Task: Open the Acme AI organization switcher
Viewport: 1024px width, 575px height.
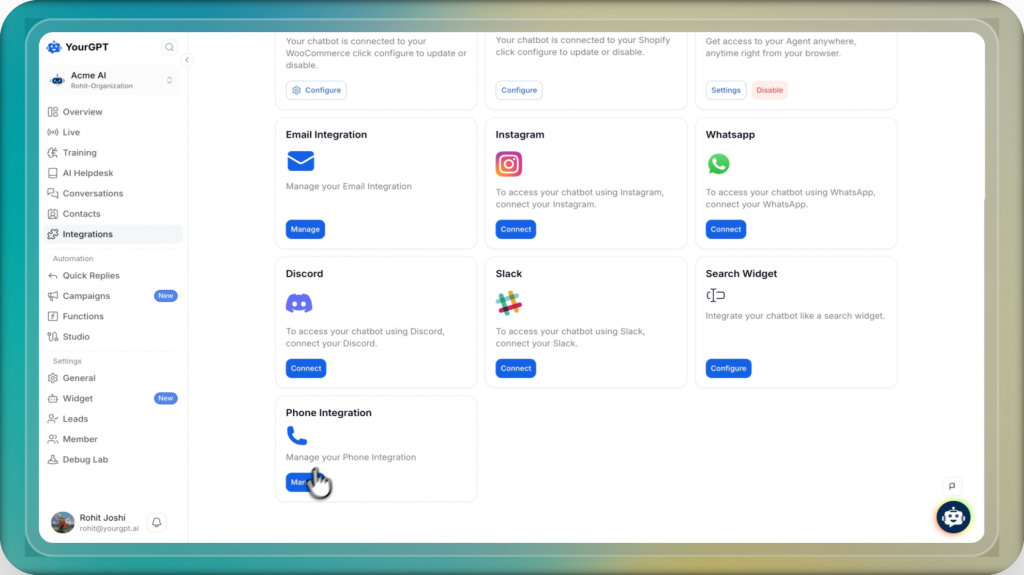Action: pos(111,80)
